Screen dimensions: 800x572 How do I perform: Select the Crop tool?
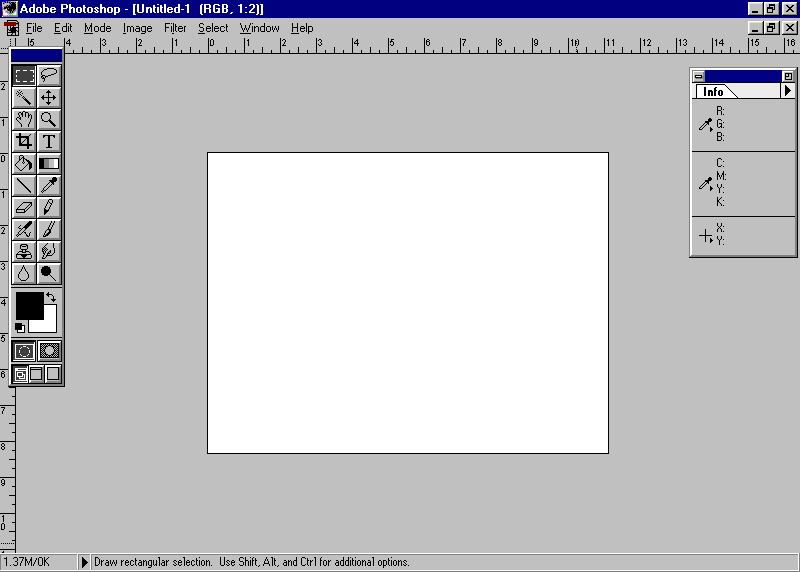pyautogui.click(x=24, y=141)
